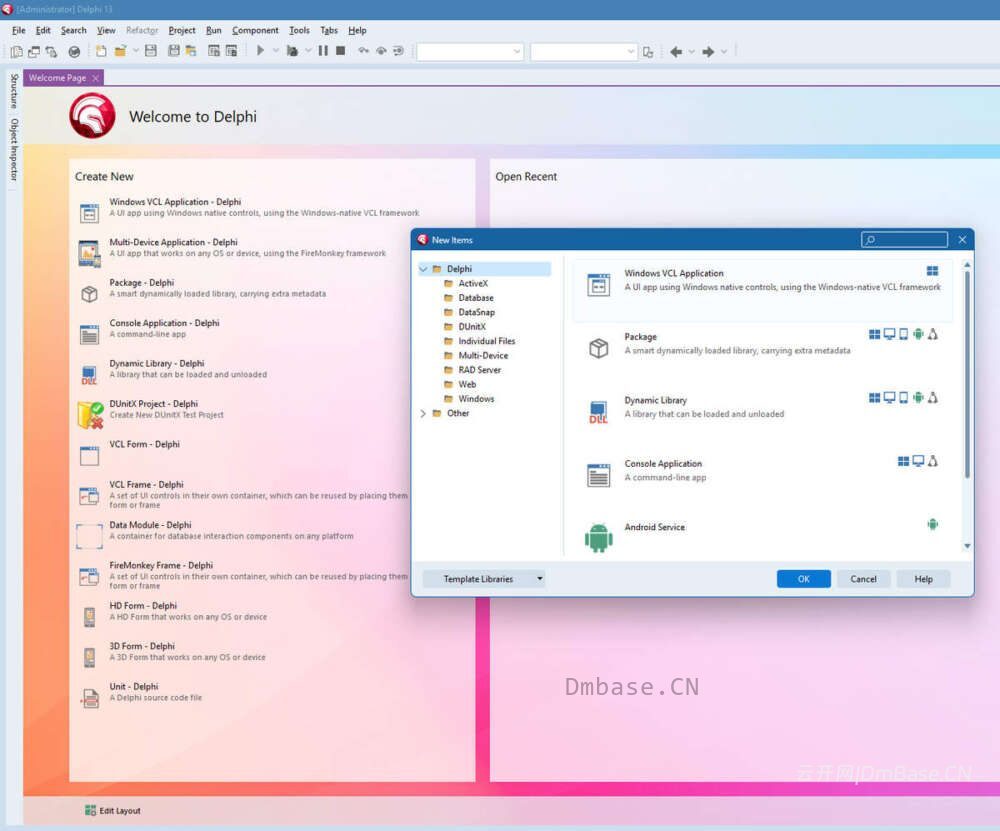
Task: Open the Run button dropdown arrow
Action: 276,51
